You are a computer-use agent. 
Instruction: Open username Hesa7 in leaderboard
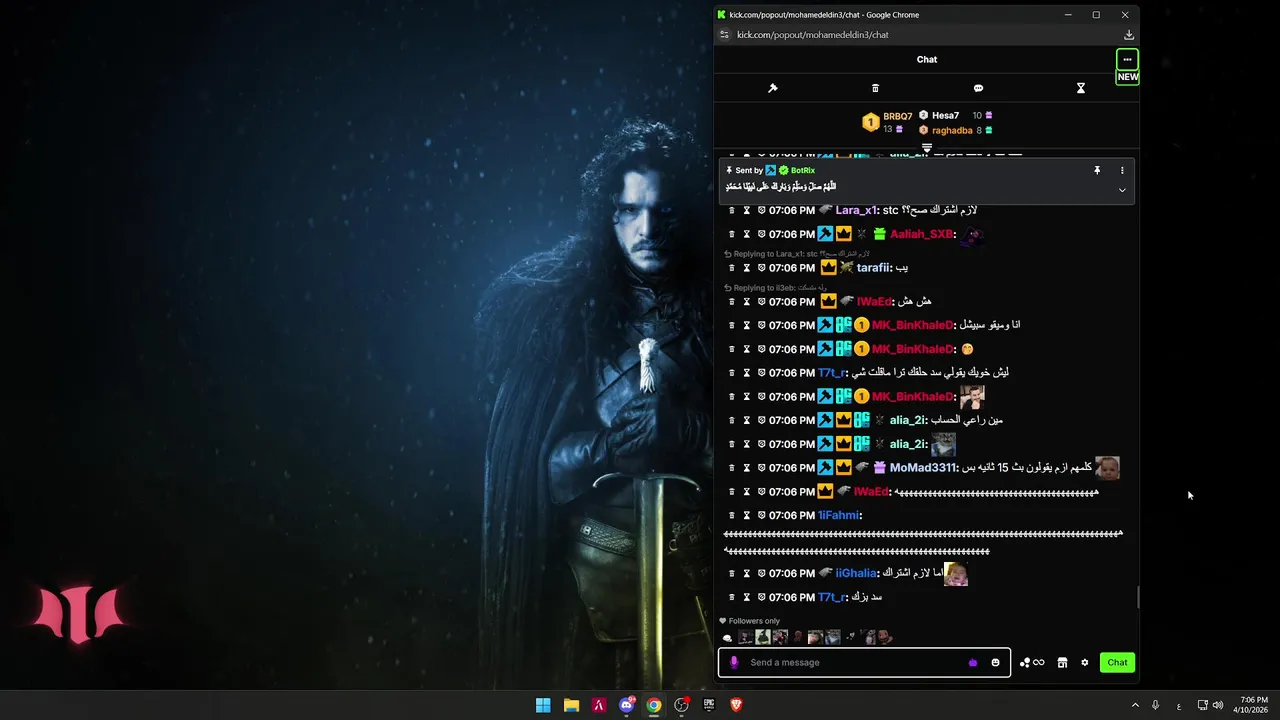tap(945, 116)
